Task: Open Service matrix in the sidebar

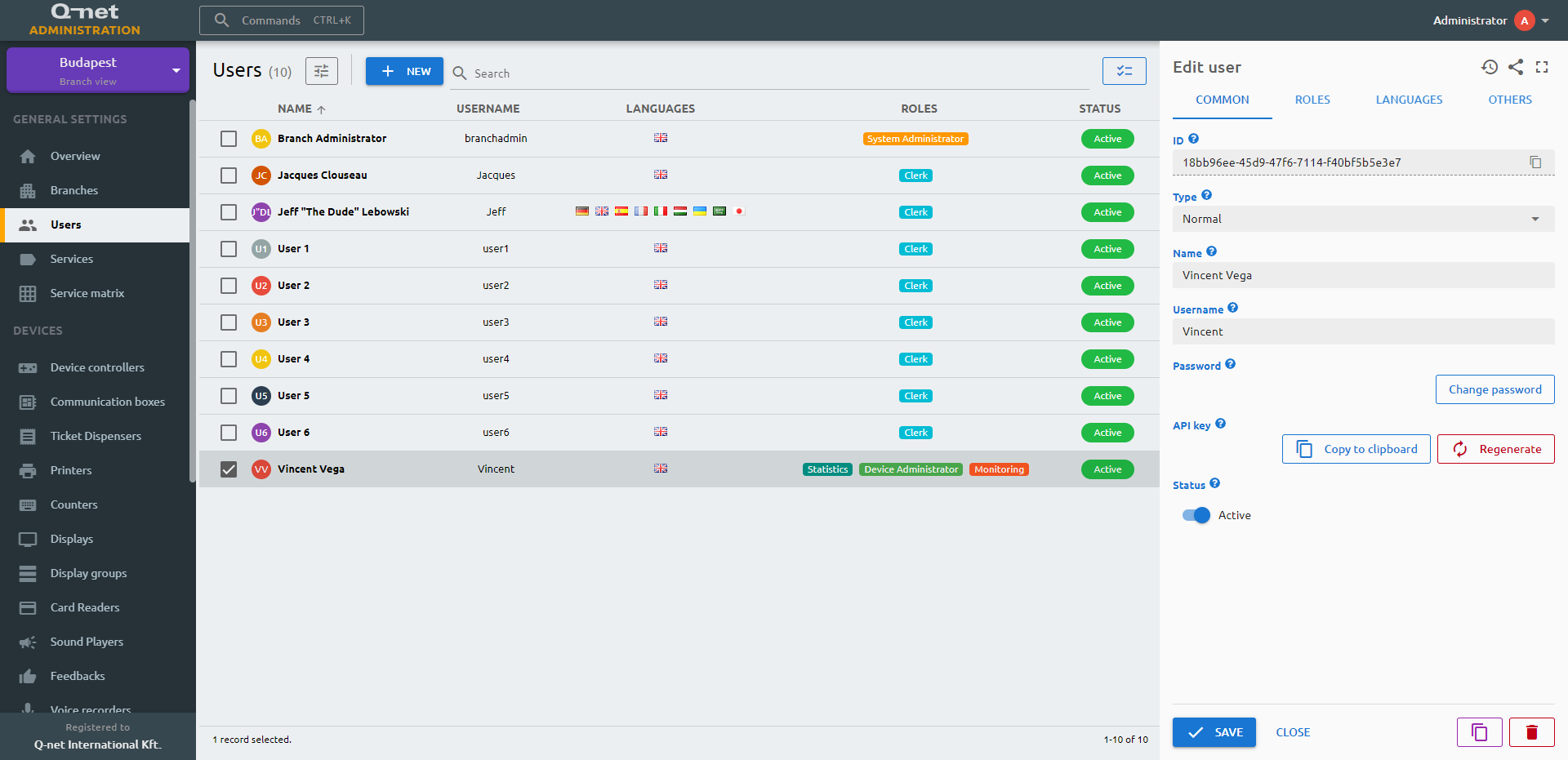Action: (x=95, y=293)
